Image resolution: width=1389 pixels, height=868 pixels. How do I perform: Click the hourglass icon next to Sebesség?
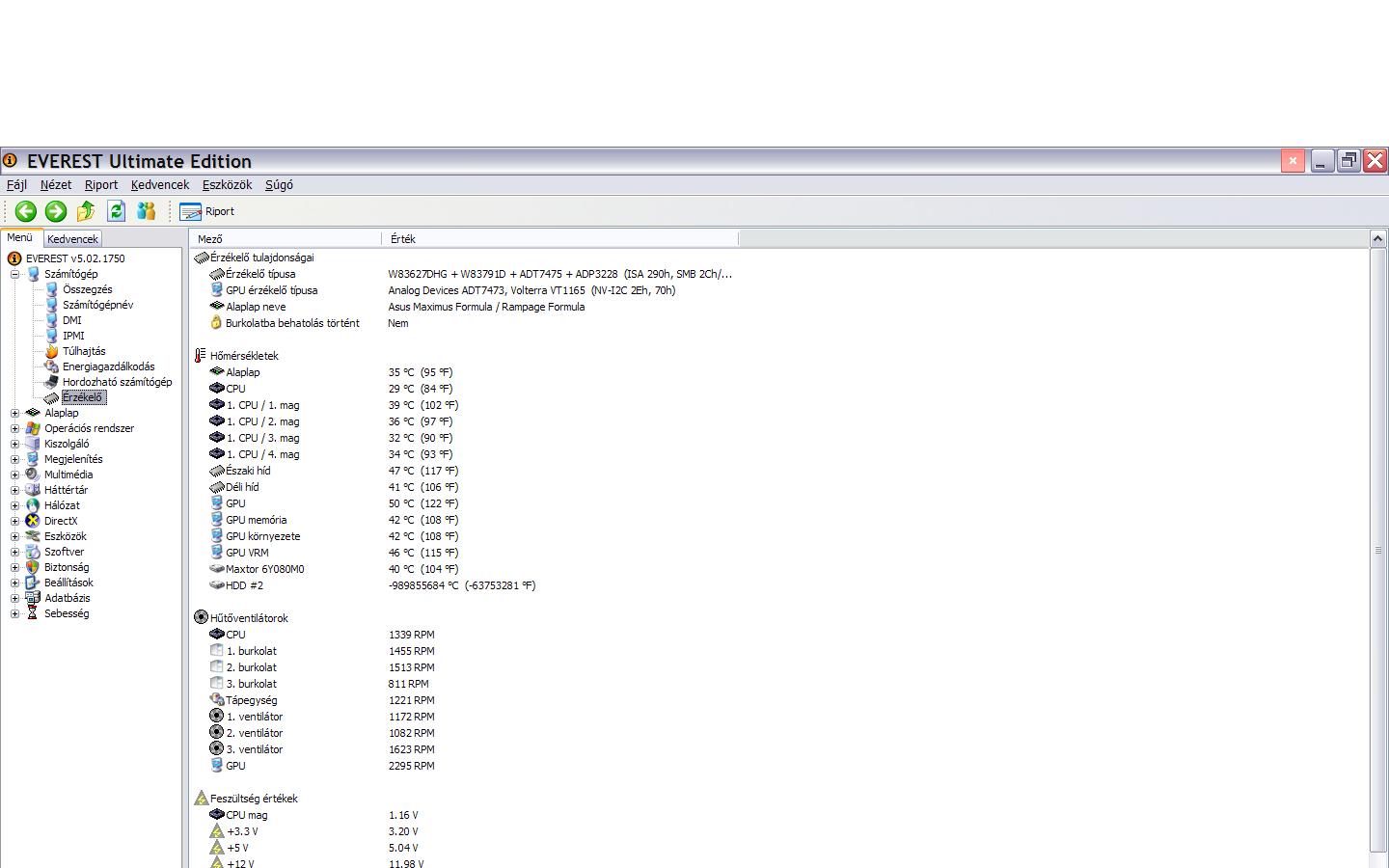point(33,613)
